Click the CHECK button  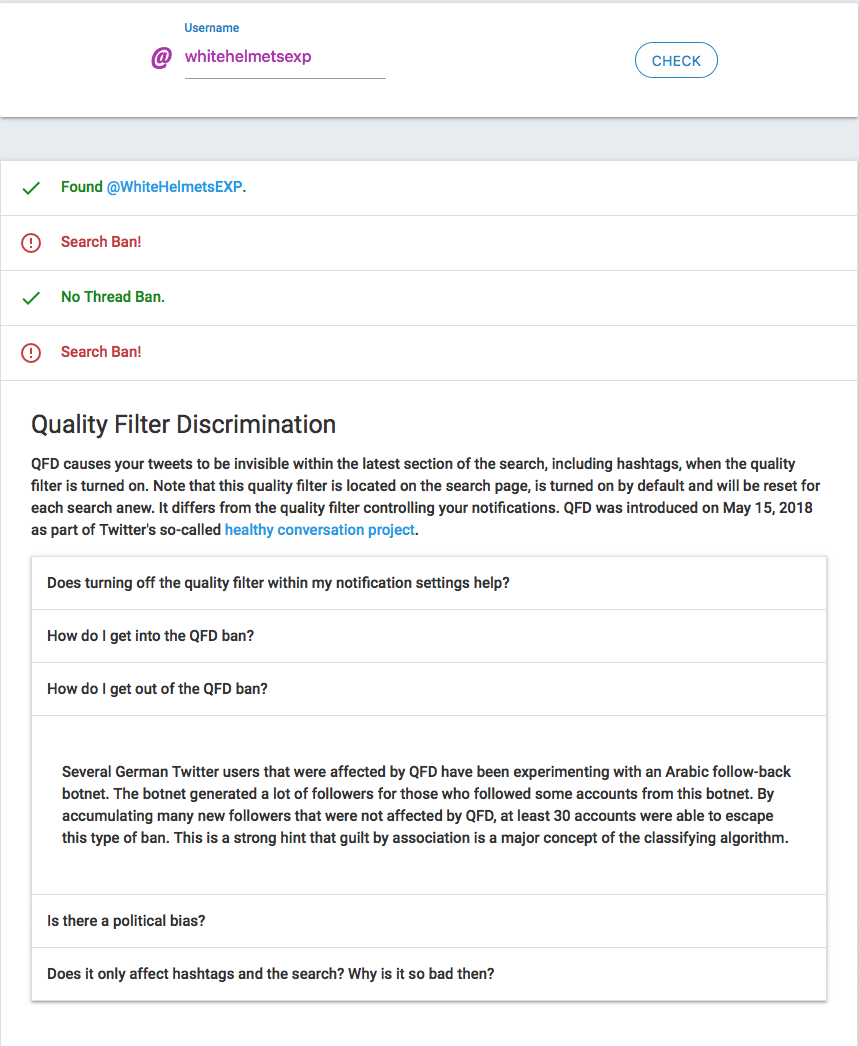[676, 61]
